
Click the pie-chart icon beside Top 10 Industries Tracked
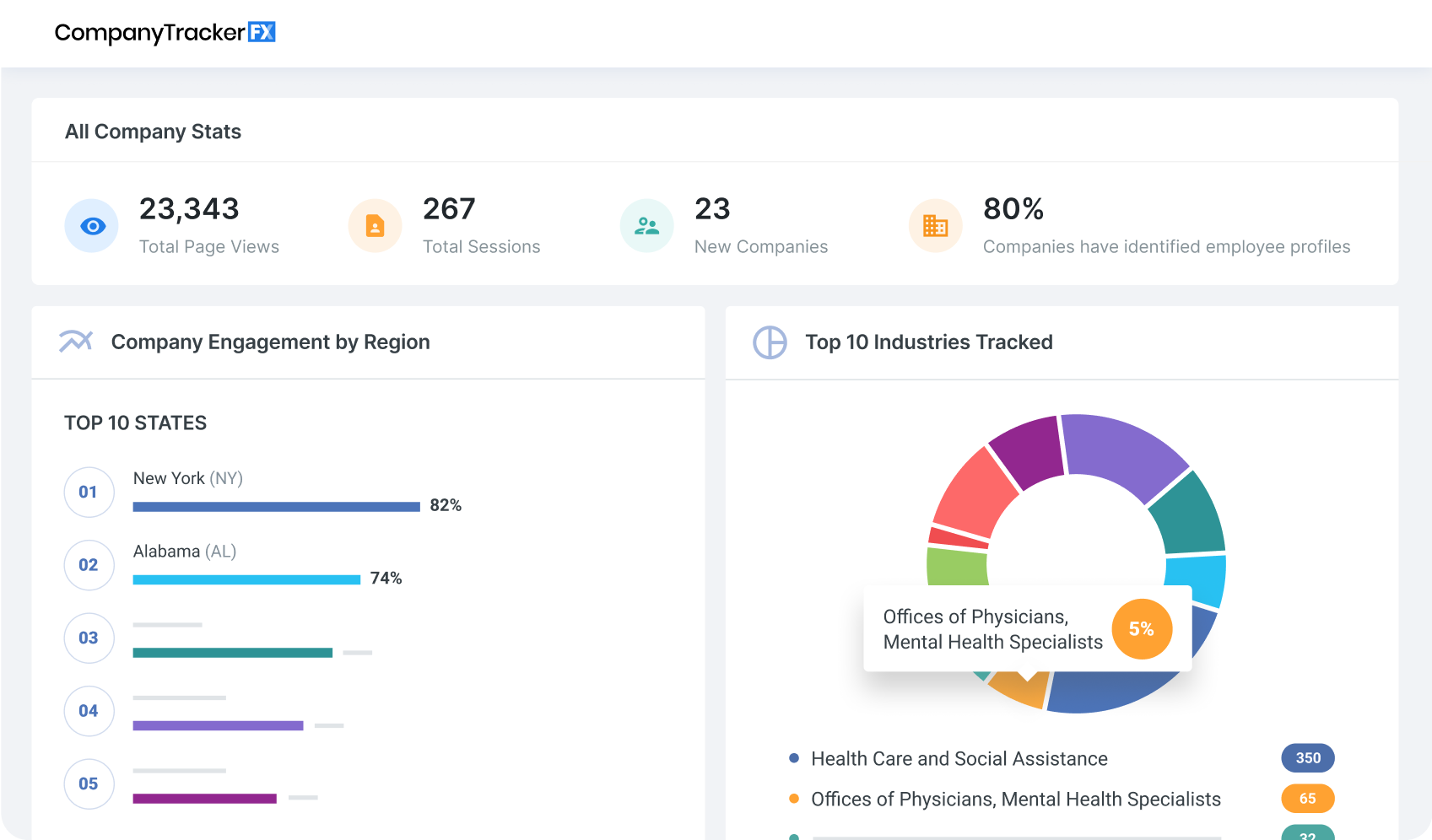coord(770,342)
